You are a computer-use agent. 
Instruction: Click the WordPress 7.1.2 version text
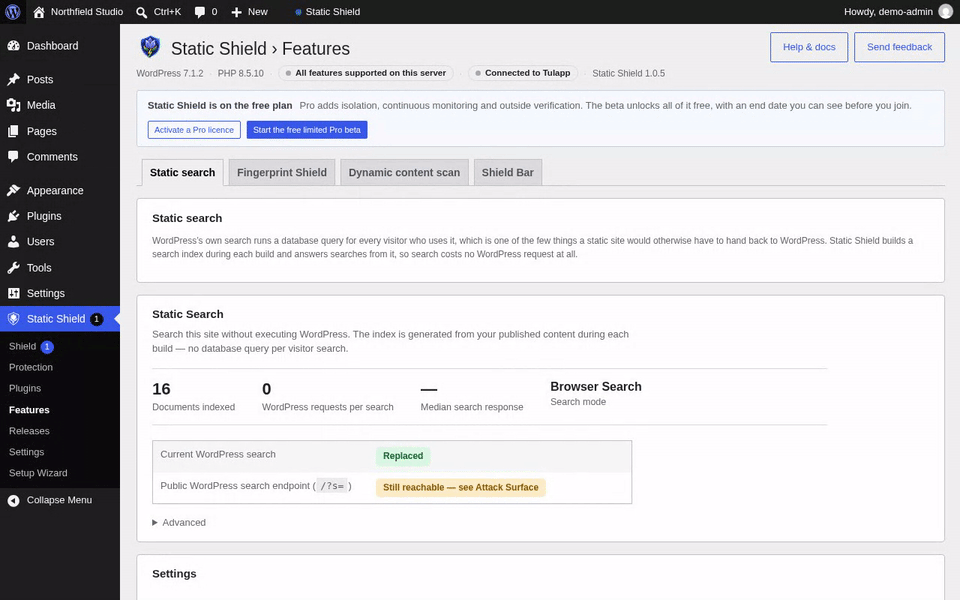170,73
